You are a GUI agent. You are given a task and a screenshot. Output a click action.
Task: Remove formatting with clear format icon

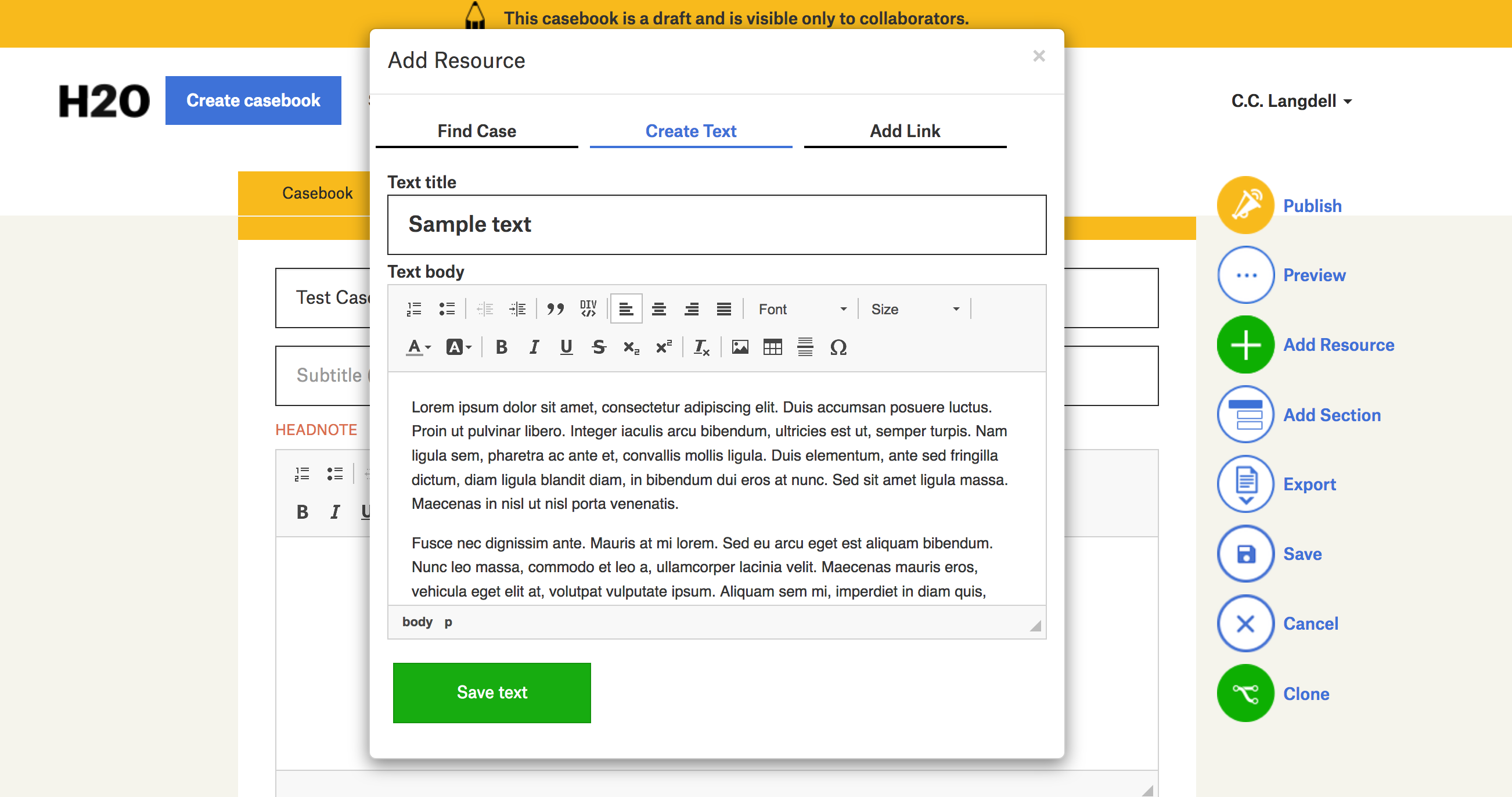coord(702,347)
